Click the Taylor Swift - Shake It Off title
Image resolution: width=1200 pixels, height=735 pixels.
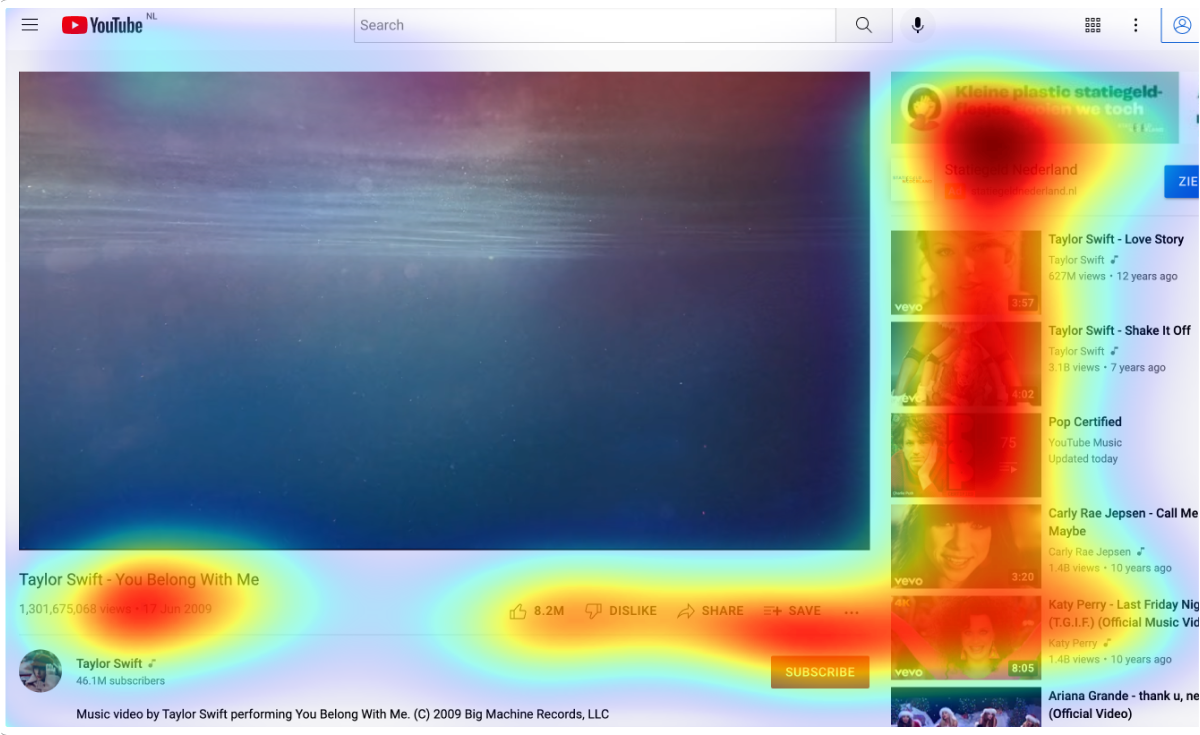pyautogui.click(x=1120, y=330)
